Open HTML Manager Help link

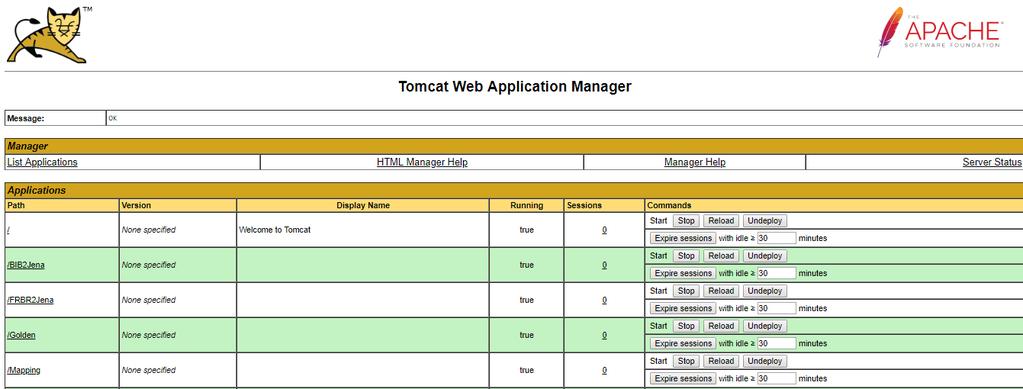422,162
